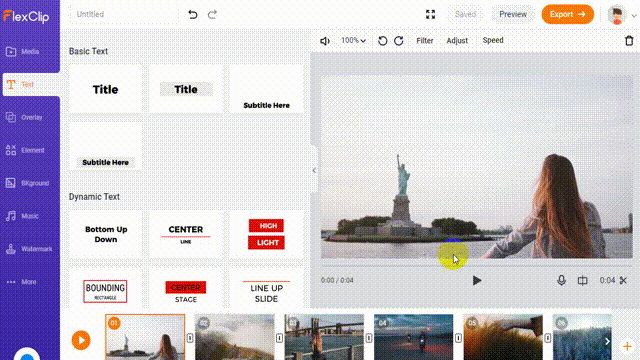640x360 pixels.
Task: Rotate clip clockwise
Action: [x=399, y=41]
